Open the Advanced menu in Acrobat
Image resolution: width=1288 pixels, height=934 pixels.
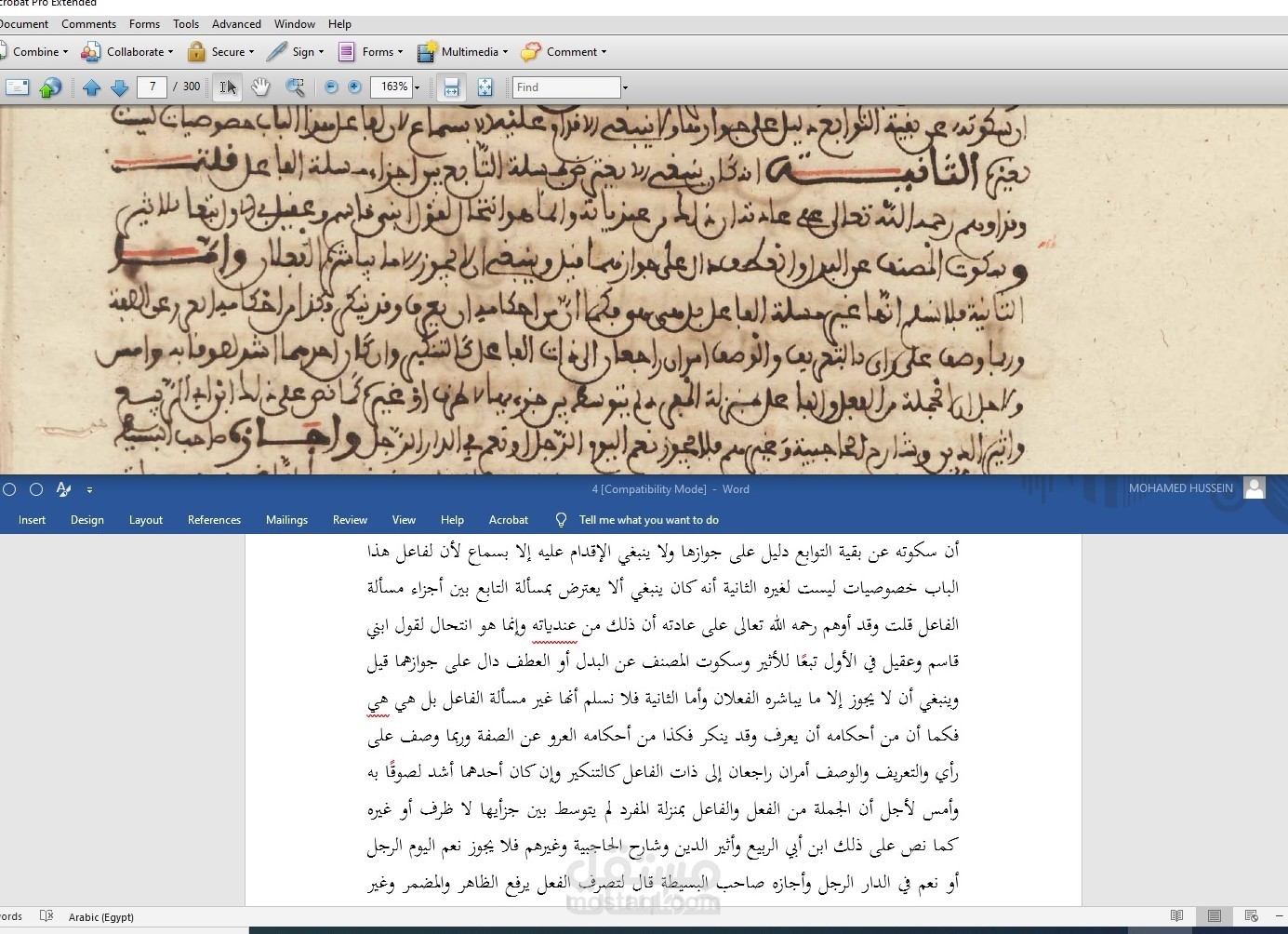[x=236, y=24]
